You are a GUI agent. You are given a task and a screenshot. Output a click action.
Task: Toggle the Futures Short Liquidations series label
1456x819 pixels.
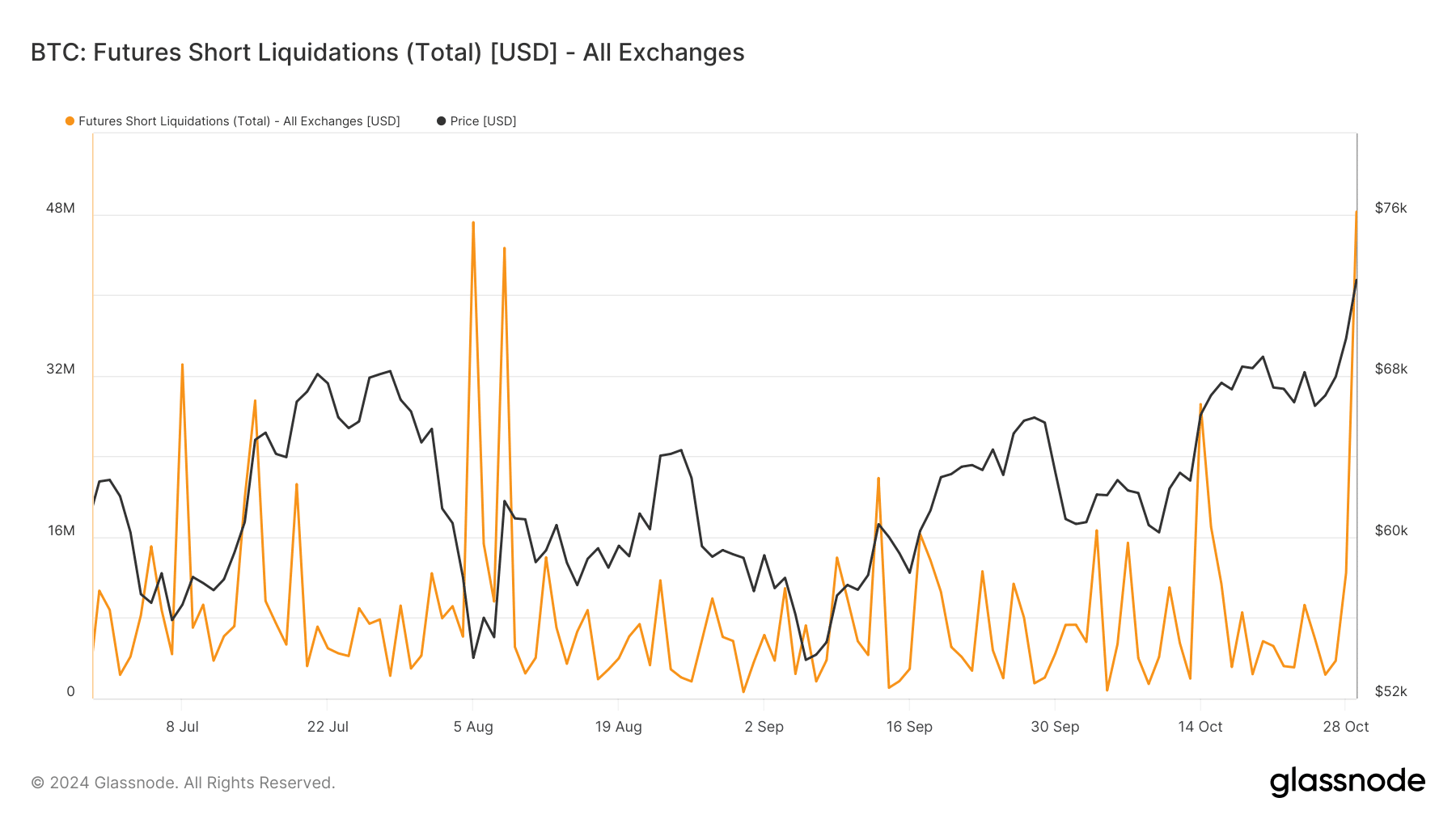click(x=239, y=121)
